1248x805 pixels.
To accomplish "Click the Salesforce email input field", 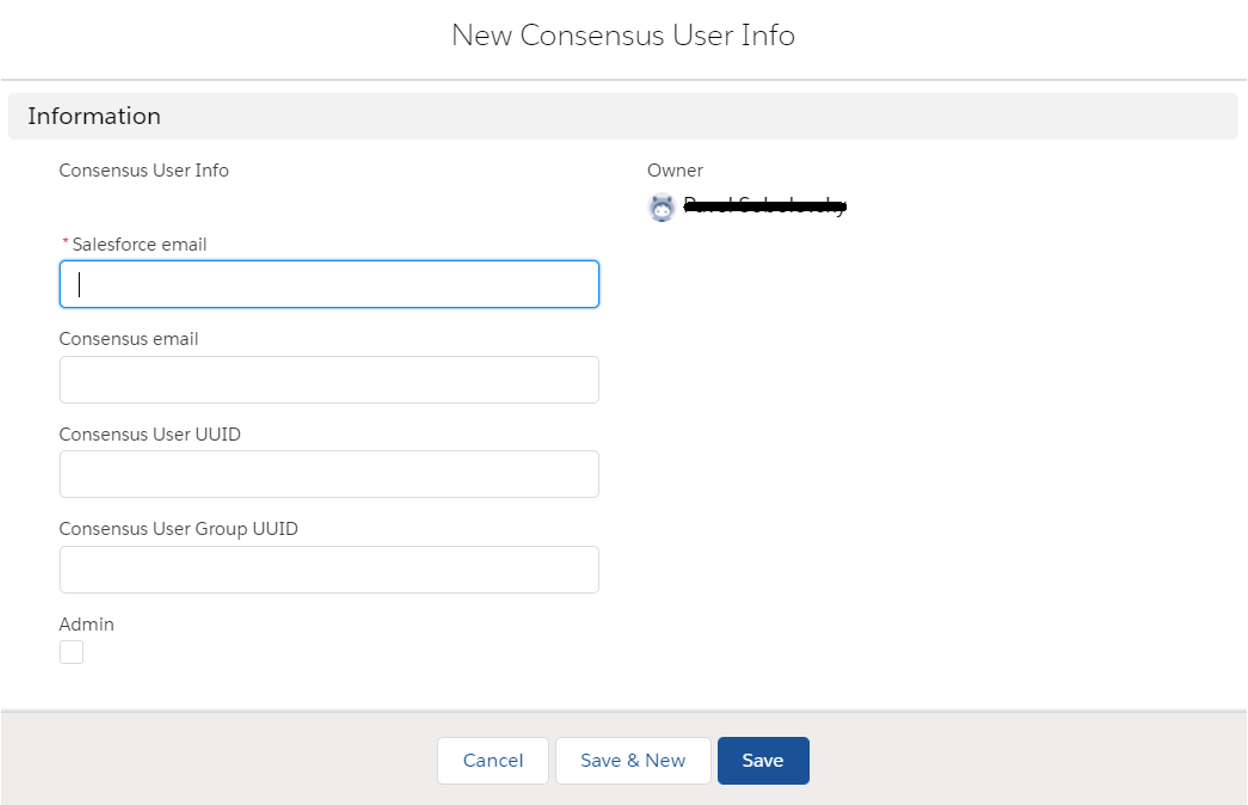I will click(329, 284).
